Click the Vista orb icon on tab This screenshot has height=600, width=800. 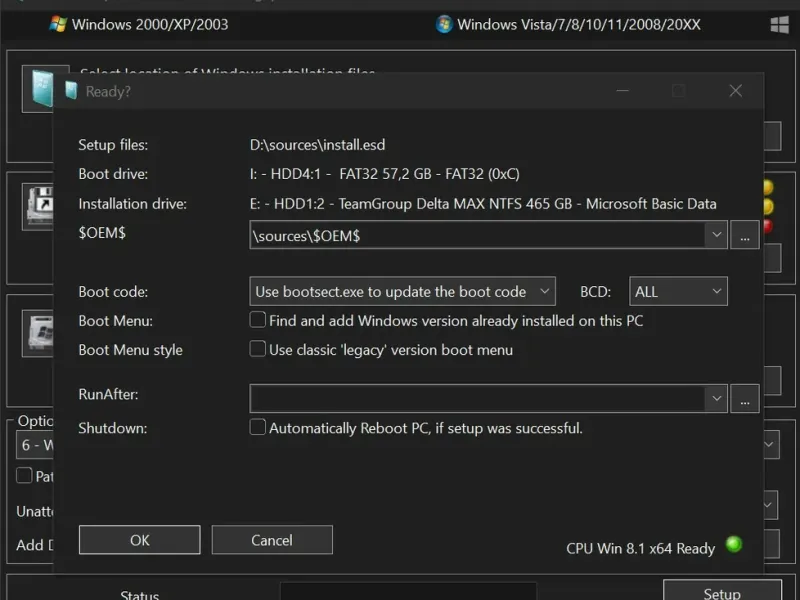444,24
